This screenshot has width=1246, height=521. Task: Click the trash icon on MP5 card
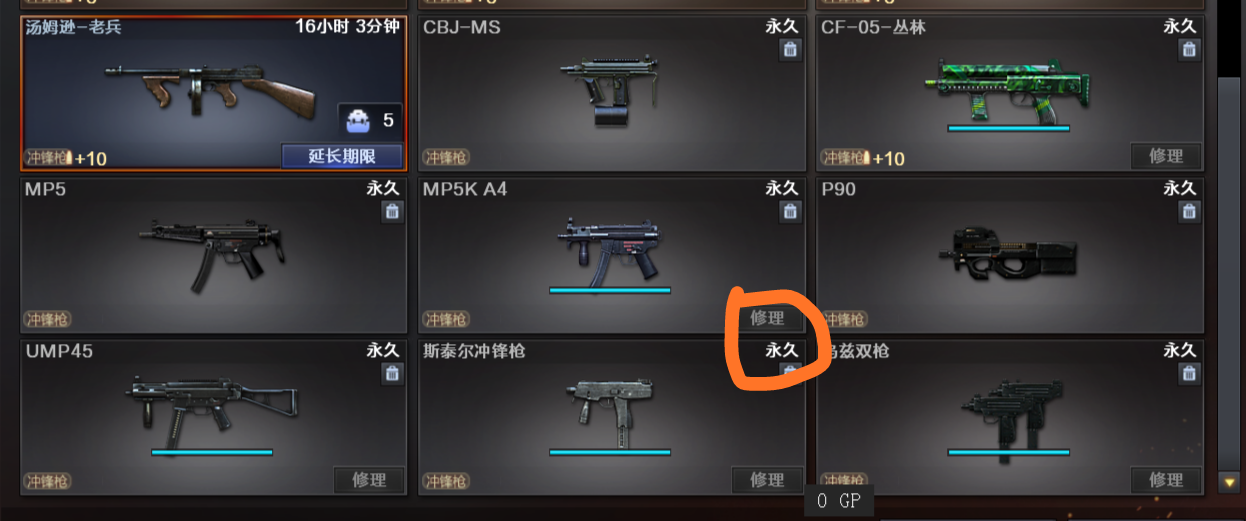[393, 211]
